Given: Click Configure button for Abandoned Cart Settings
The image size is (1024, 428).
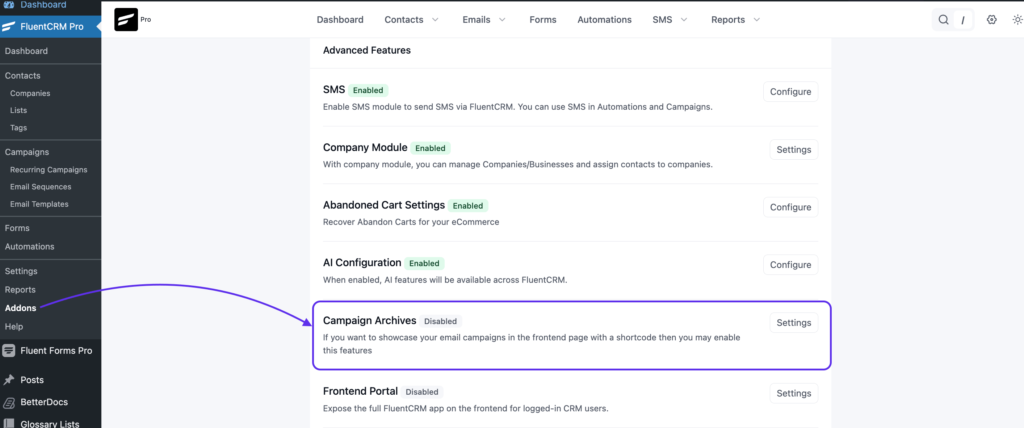Looking at the screenshot, I should pyautogui.click(x=790, y=207).
